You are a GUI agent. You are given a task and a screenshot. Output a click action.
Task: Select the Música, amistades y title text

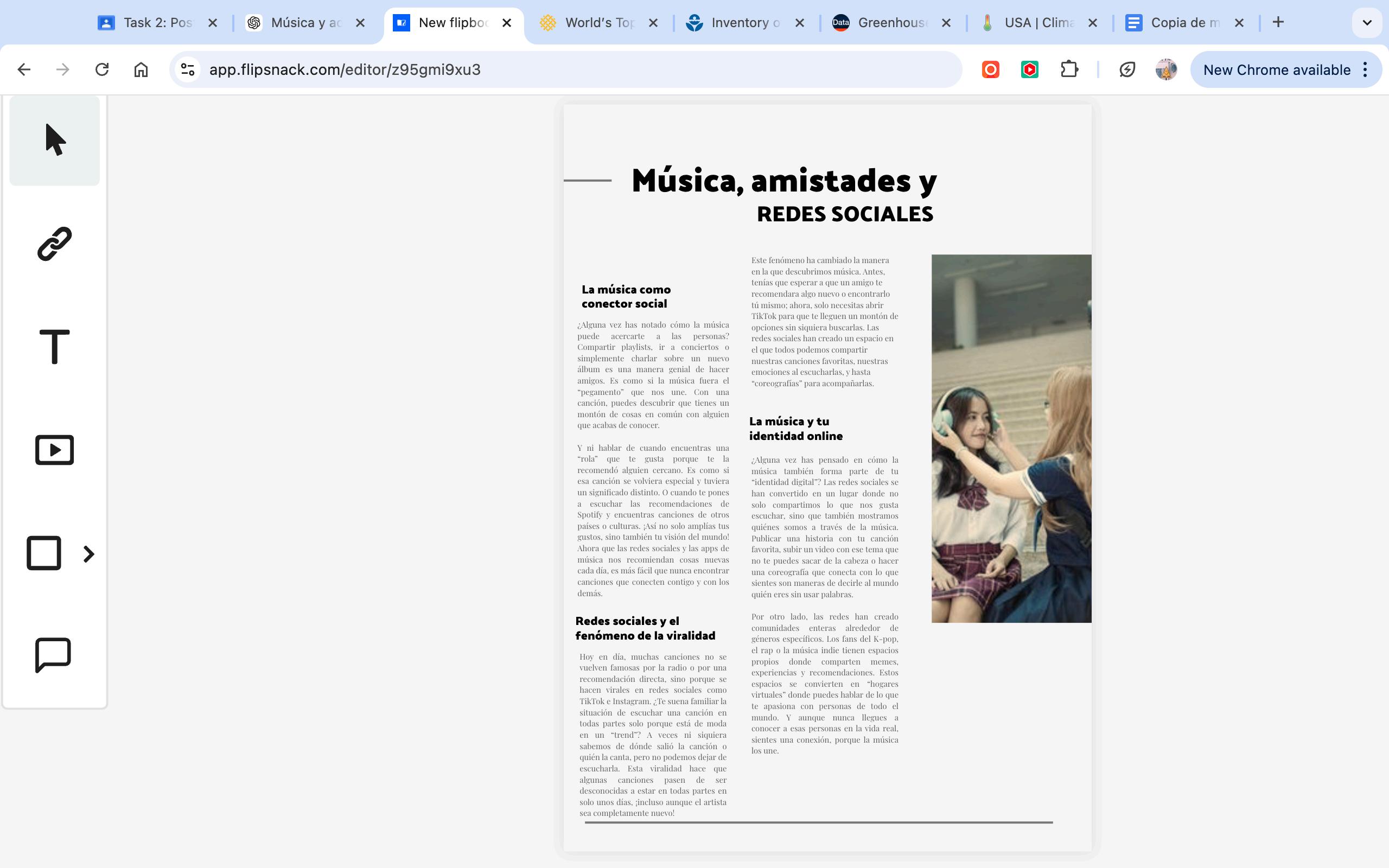783,181
